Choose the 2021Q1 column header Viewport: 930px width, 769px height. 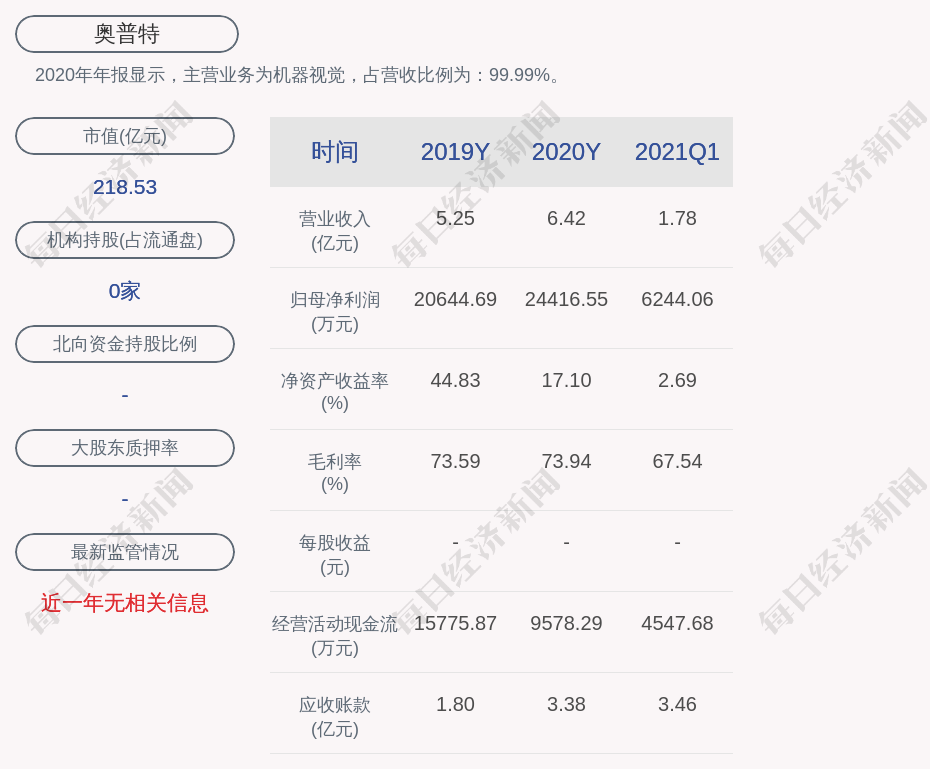tap(677, 152)
